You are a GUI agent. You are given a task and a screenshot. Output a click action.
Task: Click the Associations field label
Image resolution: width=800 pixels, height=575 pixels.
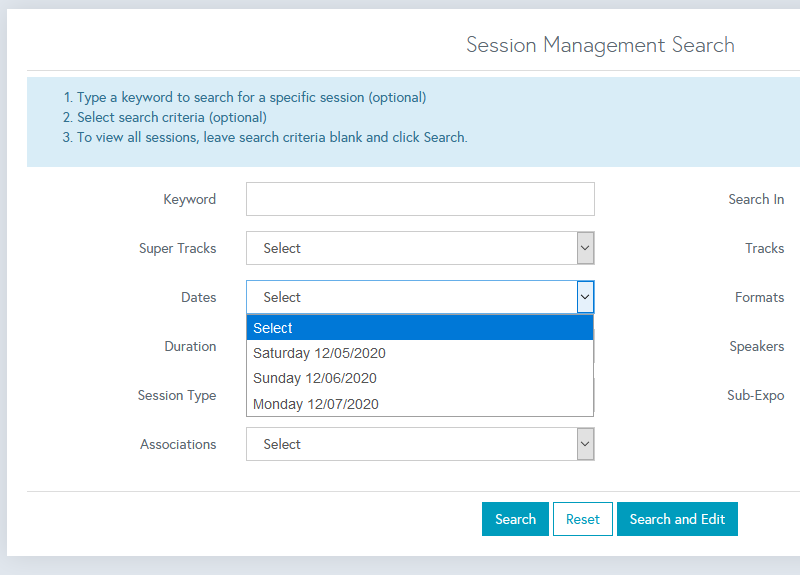(178, 444)
